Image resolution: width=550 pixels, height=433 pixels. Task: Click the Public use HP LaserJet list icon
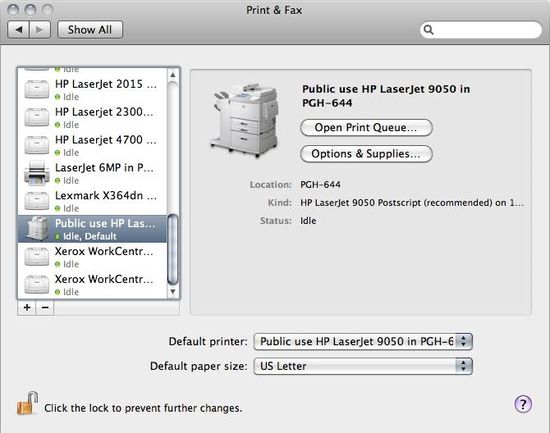click(37, 228)
